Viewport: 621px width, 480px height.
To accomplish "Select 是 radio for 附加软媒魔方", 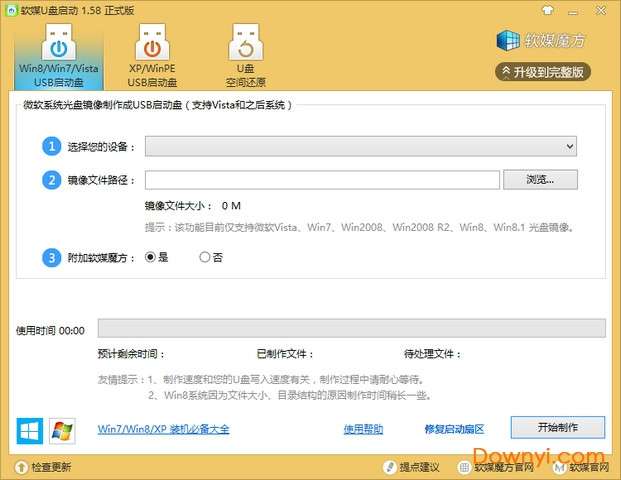I will [150, 257].
